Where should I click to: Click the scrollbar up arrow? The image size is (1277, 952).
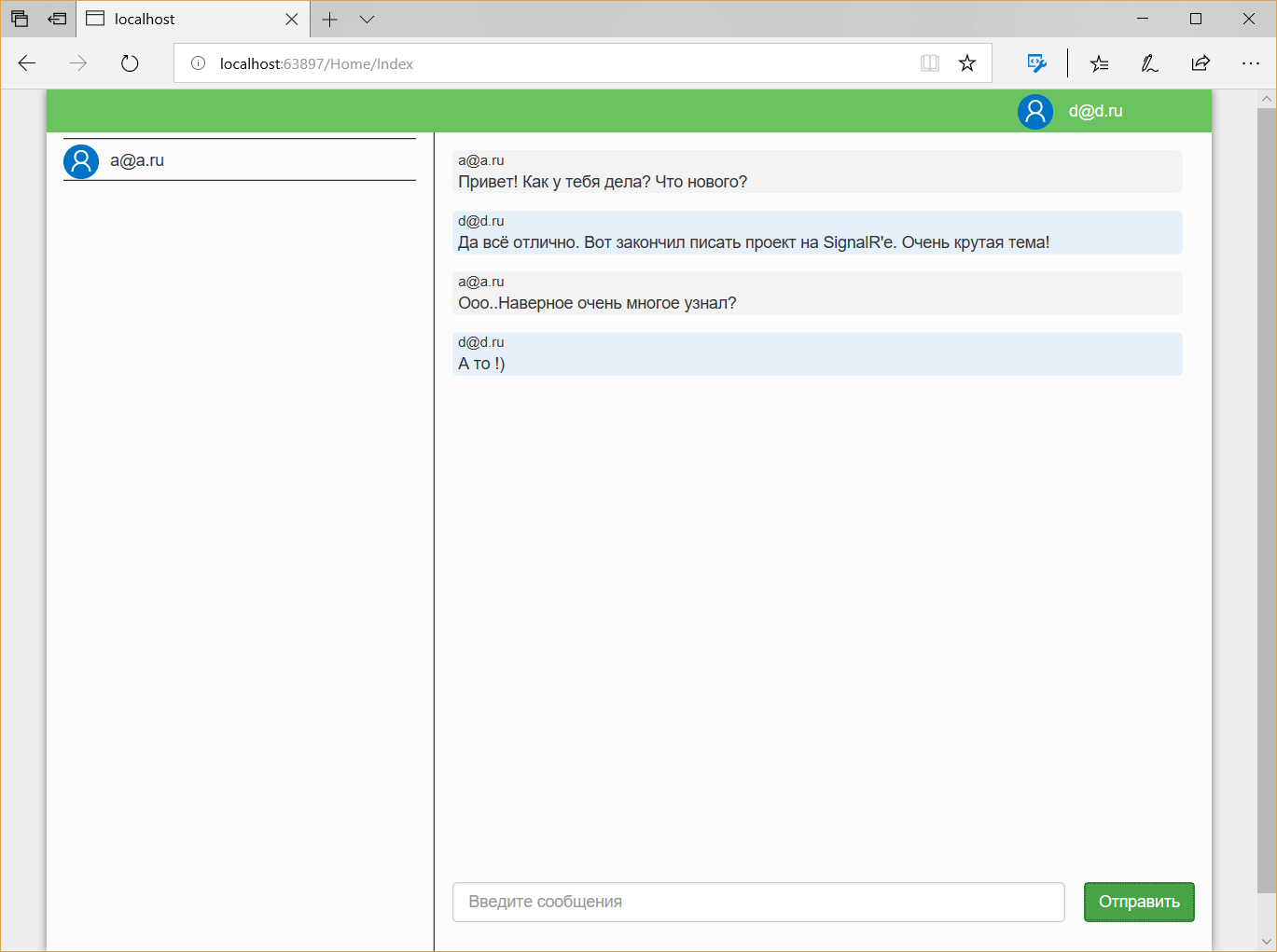click(x=1267, y=98)
